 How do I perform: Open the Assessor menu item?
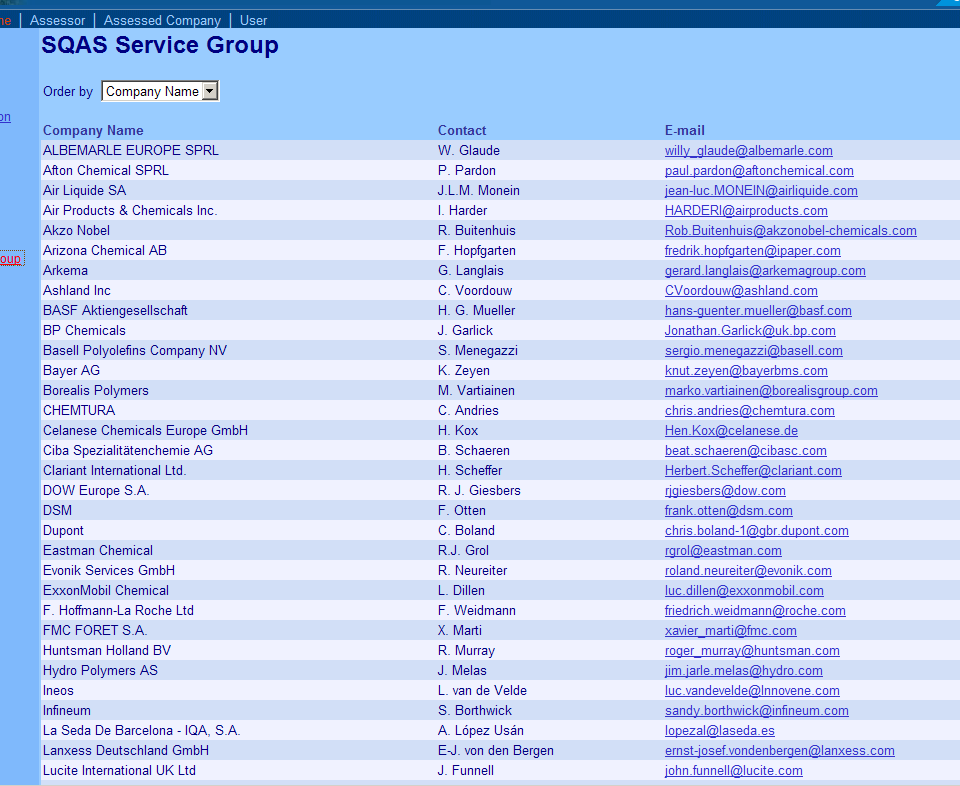click(58, 20)
